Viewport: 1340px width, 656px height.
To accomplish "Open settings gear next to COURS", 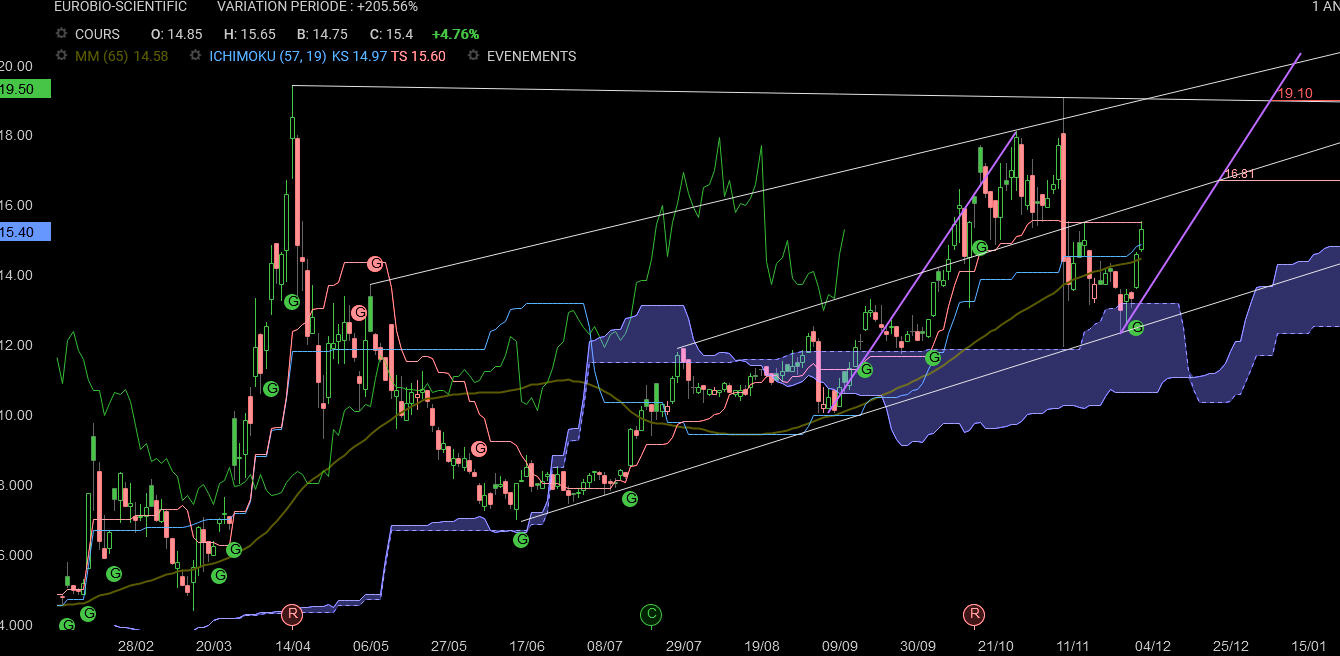I will tap(61, 34).
